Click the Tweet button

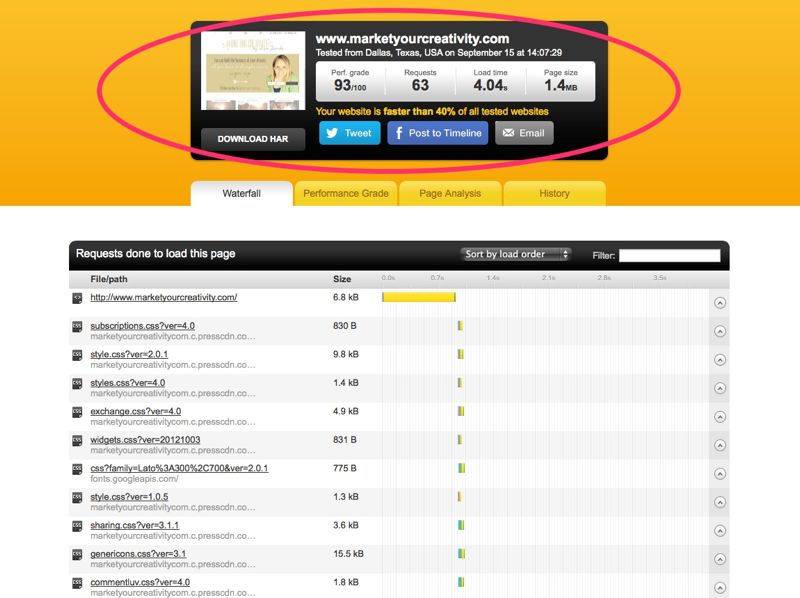click(349, 133)
